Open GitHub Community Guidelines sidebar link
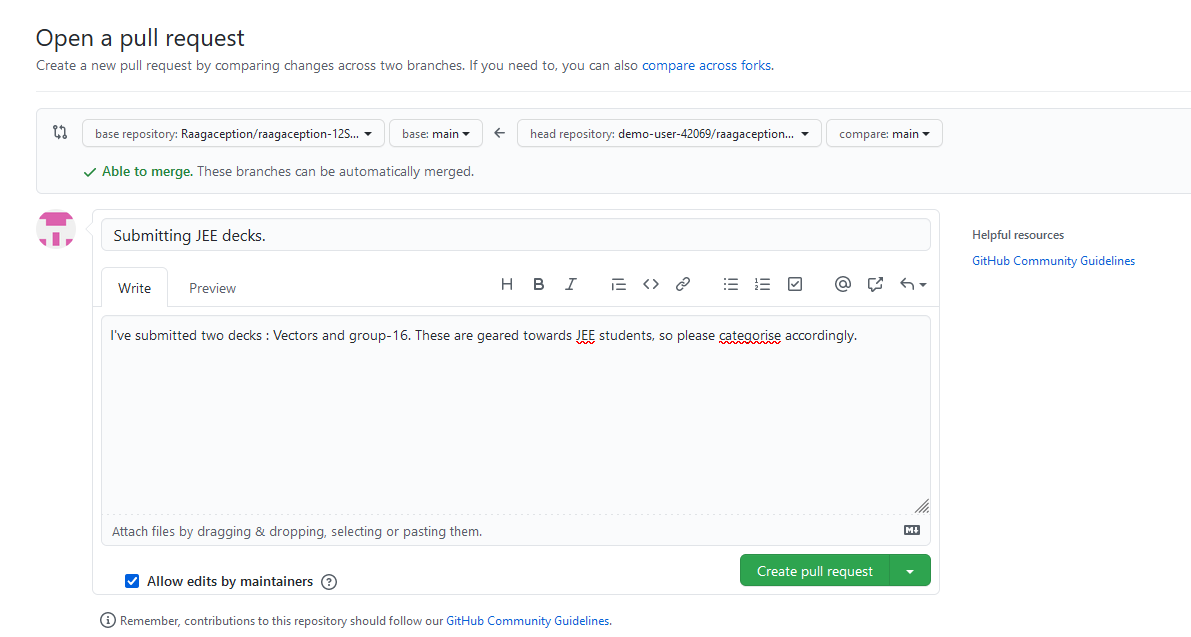The height and width of the screenshot is (637, 1191). click(1054, 260)
